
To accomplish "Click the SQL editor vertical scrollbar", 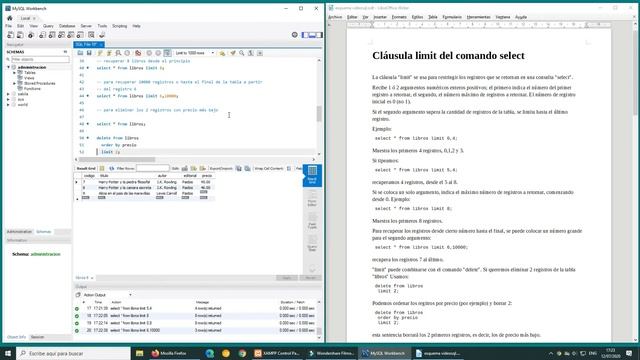I will click(319, 114).
